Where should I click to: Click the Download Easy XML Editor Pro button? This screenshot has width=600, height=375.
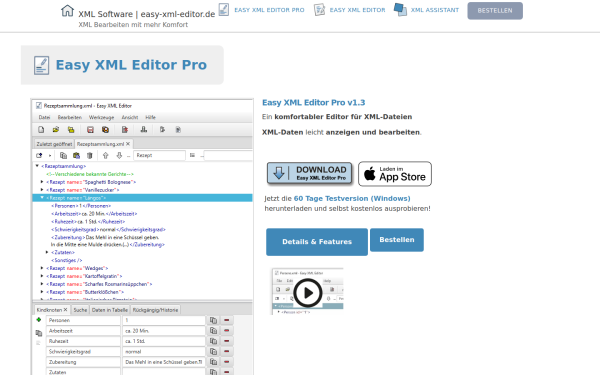pos(310,174)
